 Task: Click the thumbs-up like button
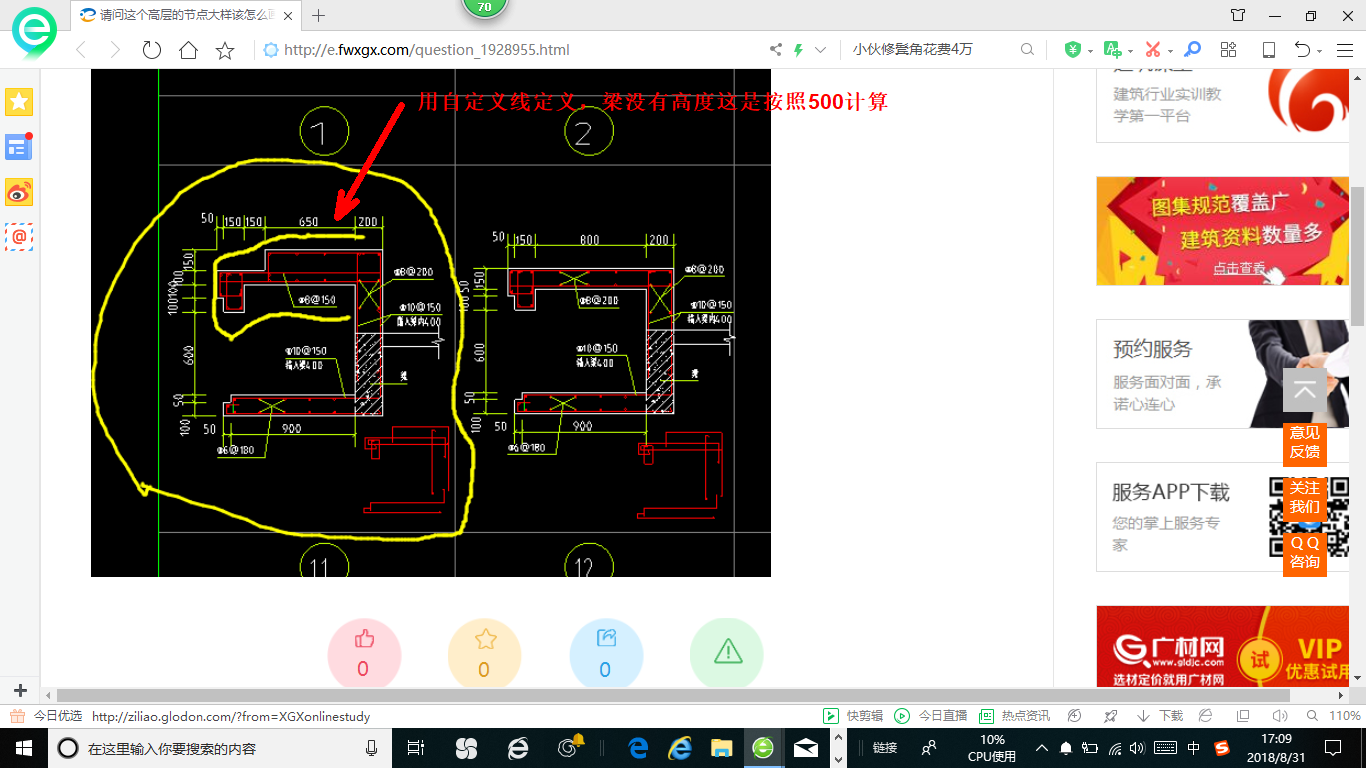pos(364,656)
